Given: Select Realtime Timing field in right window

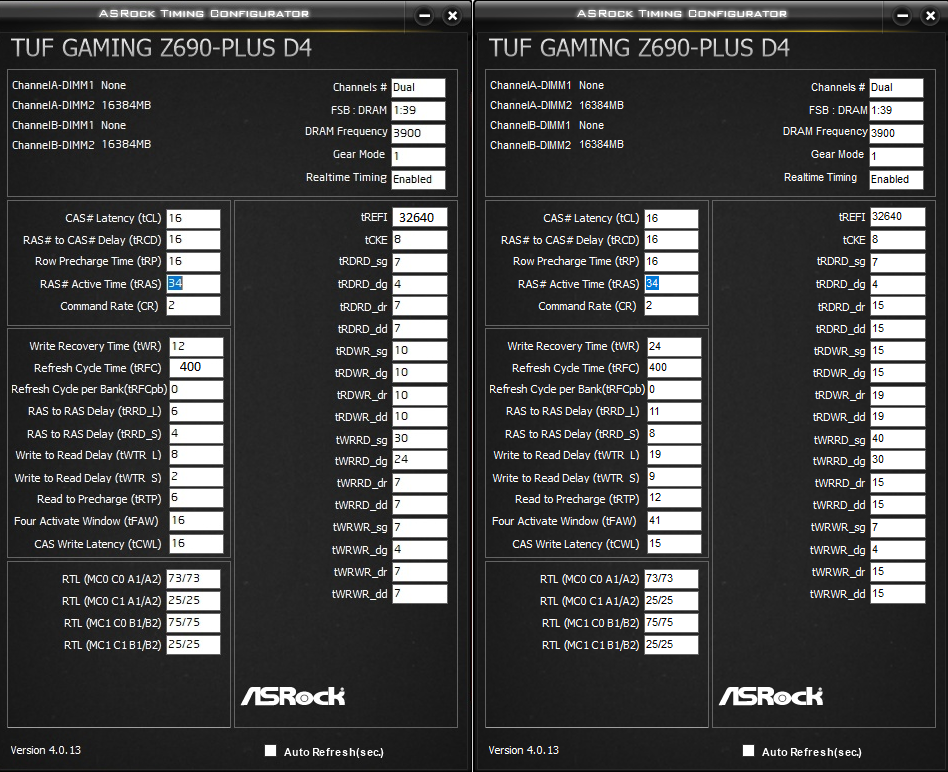Looking at the screenshot, I should pyautogui.click(x=897, y=180).
